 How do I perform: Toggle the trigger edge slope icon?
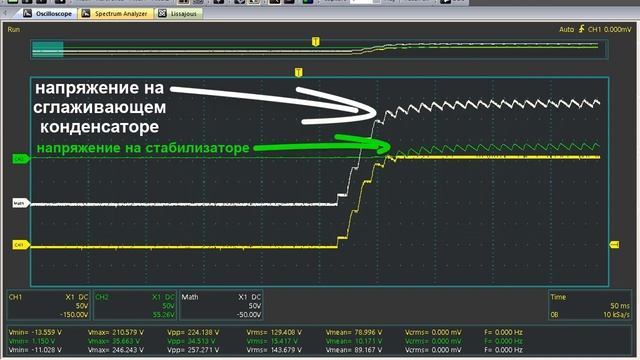(x=581, y=29)
